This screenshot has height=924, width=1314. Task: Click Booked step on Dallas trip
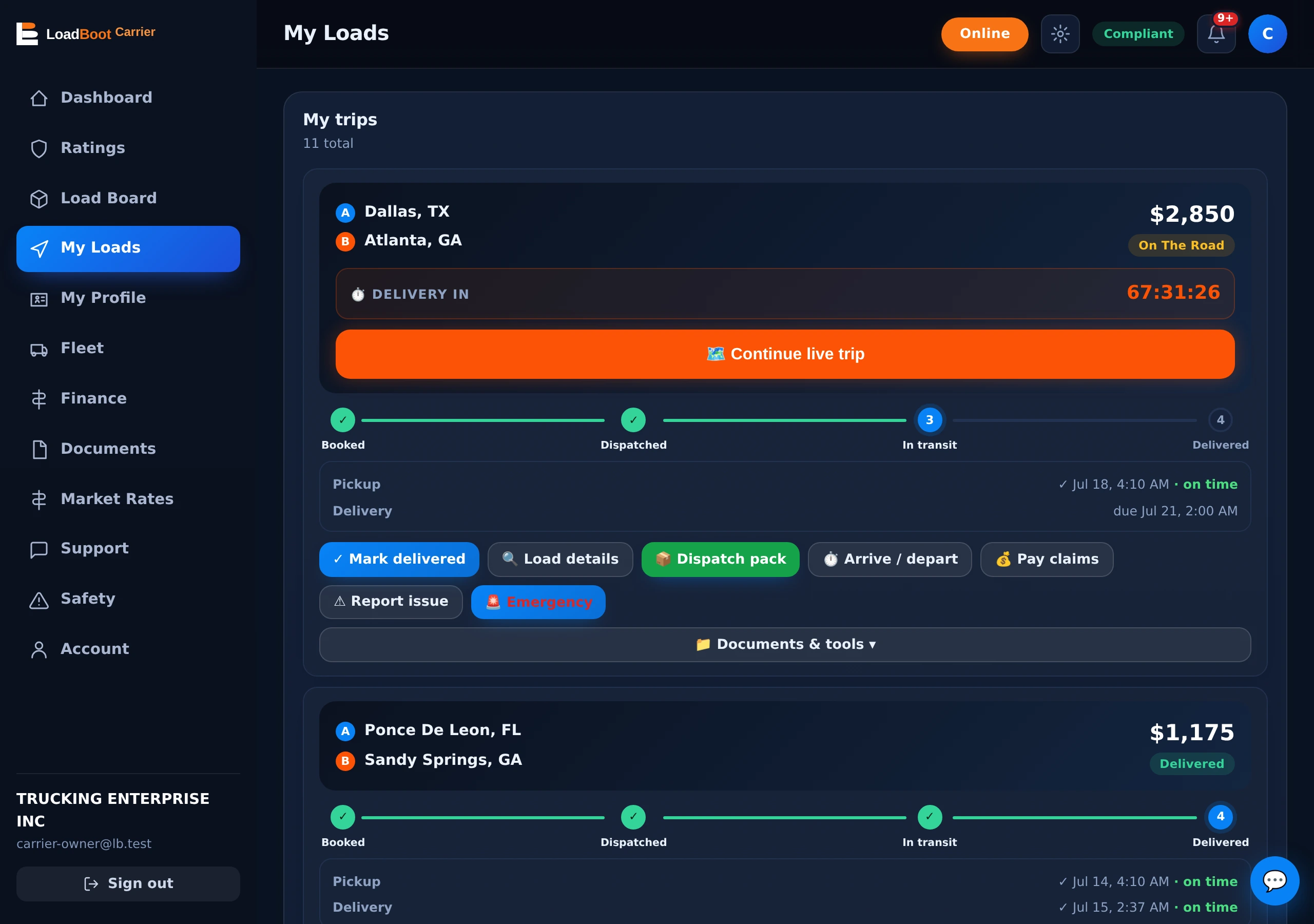pyautogui.click(x=342, y=420)
